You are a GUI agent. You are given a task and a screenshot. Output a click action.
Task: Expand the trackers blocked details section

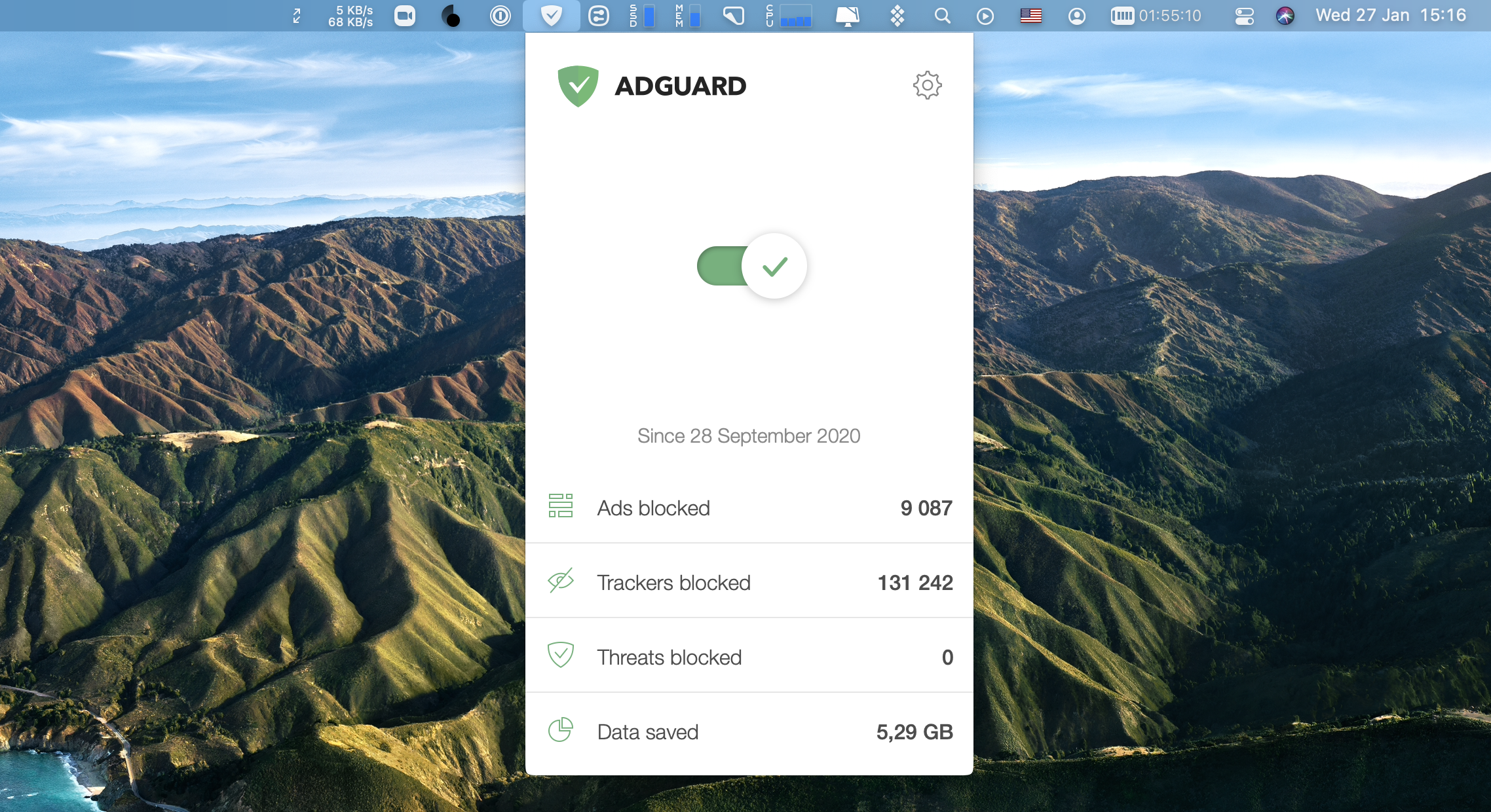click(750, 582)
